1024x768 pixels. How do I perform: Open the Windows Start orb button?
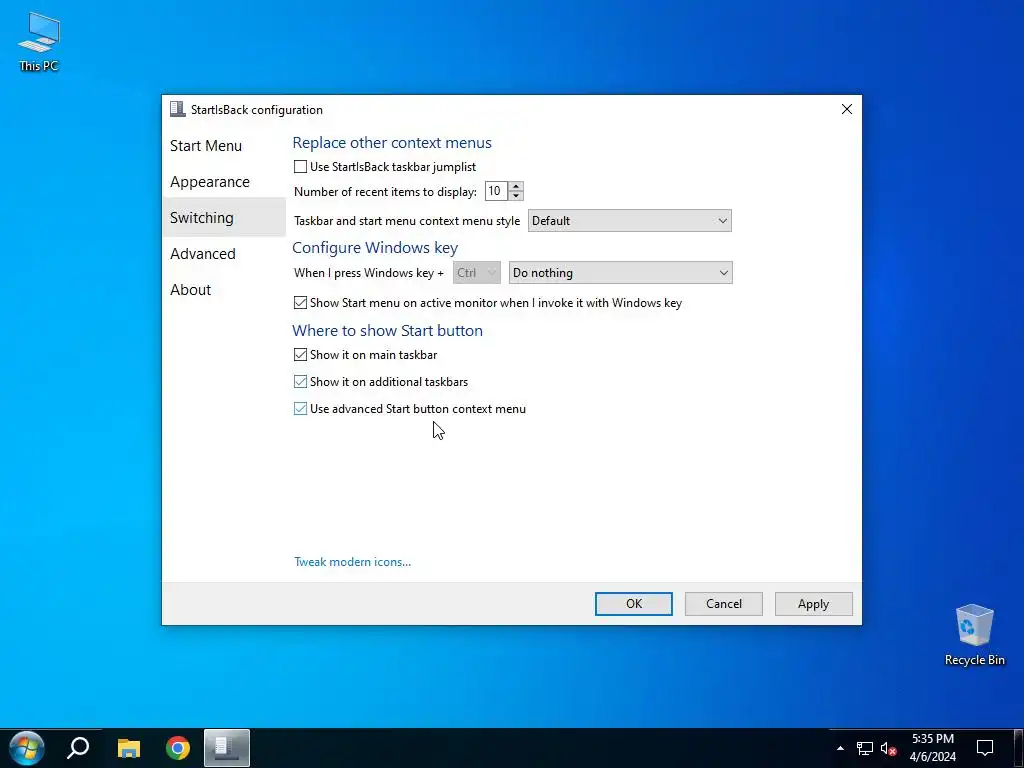point(27,748)
